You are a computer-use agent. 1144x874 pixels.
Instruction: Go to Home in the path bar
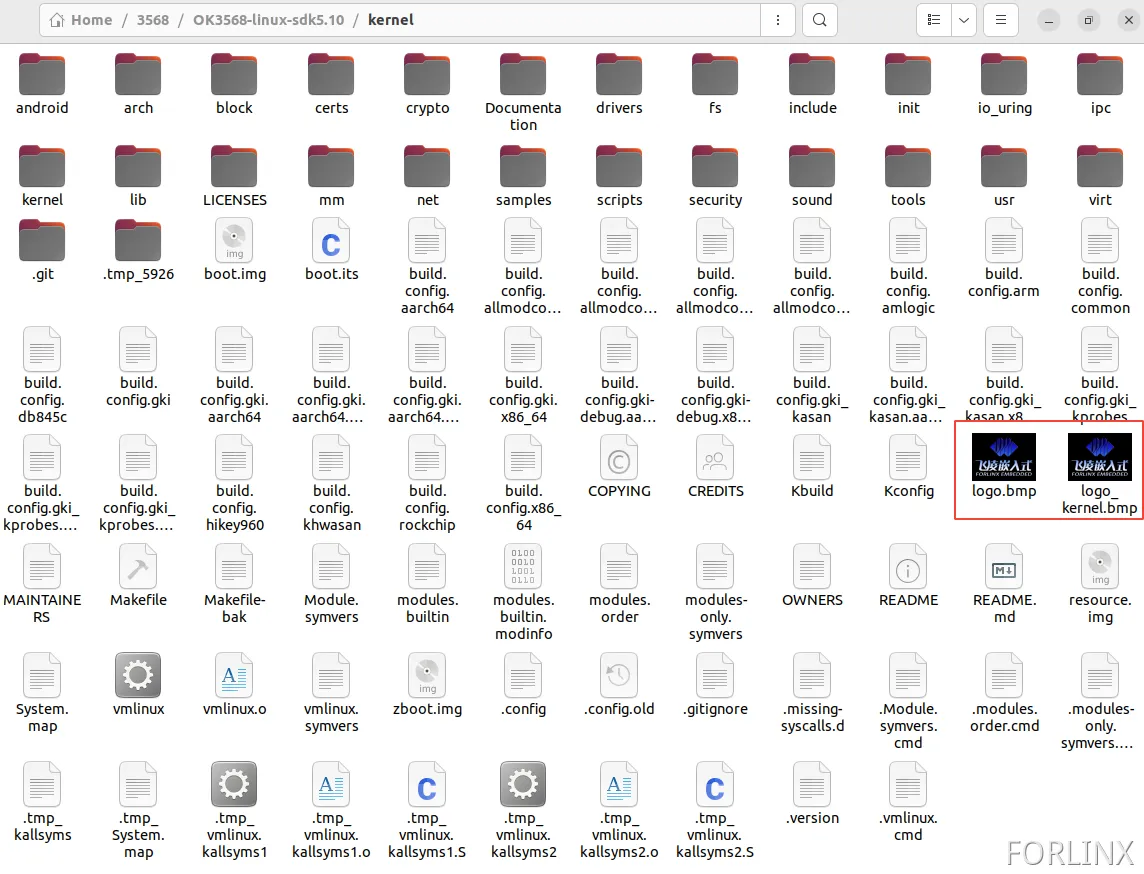point(81,20)
